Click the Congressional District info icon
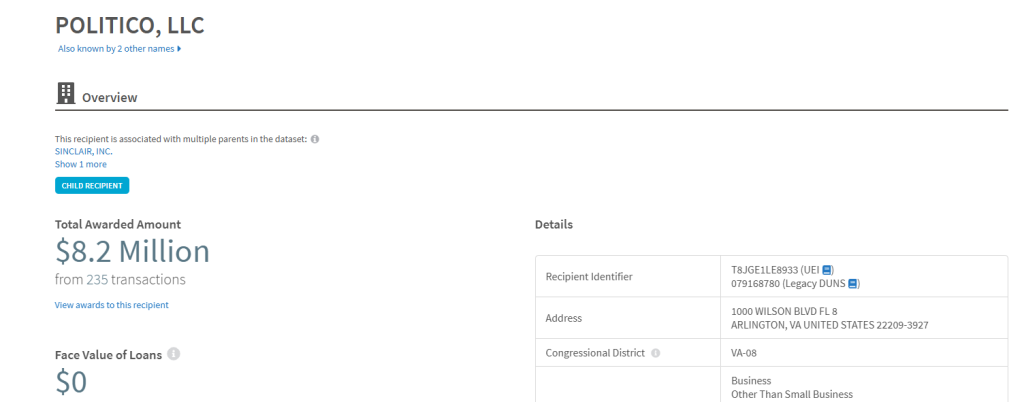Viewport: 1024px width, 402px height. pos(655,353)
